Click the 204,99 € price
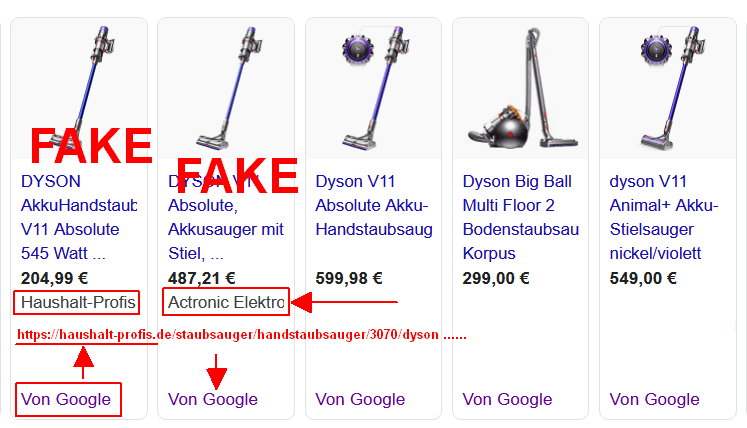 pyautogui.click(x=54, y=278)
